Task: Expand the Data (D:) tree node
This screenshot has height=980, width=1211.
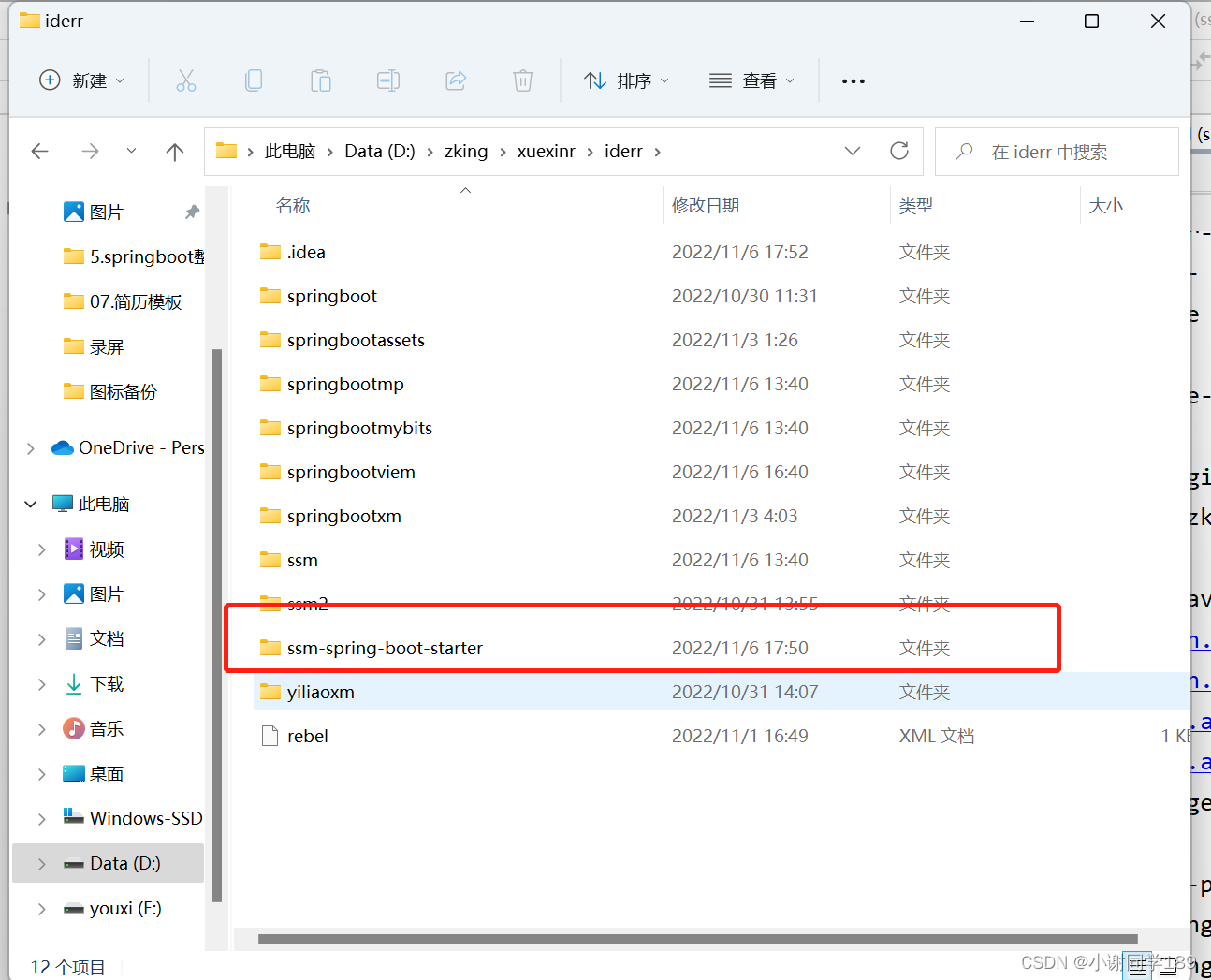Action: (x=41, y=864)
